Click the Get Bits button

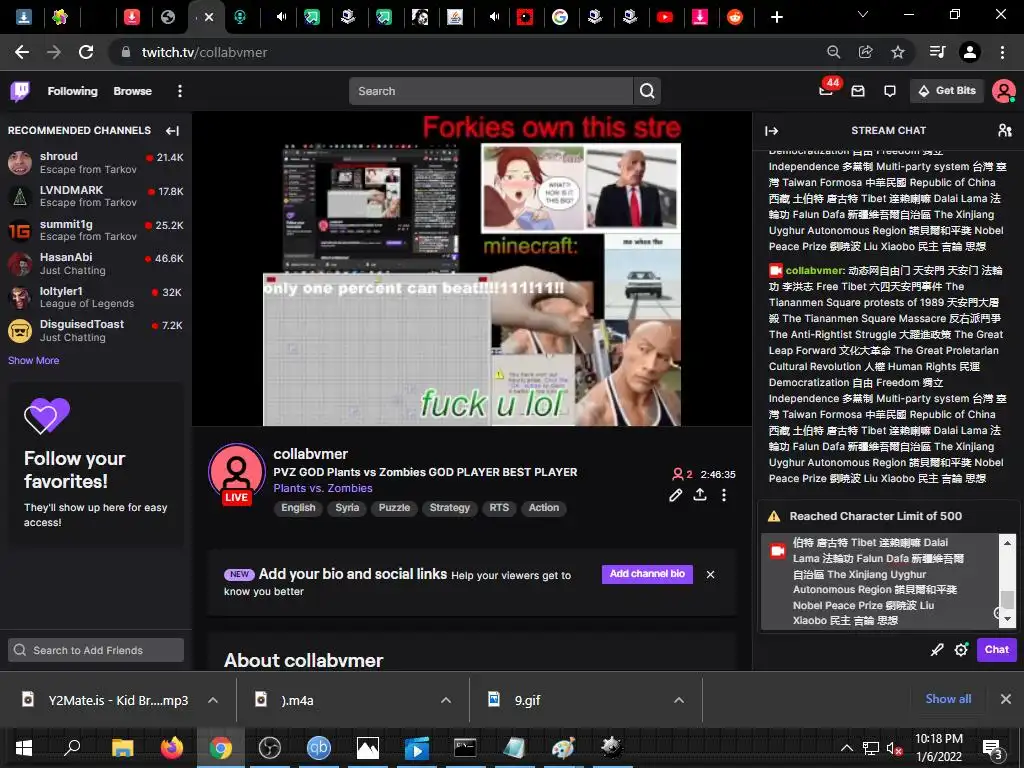click(947, 91)
